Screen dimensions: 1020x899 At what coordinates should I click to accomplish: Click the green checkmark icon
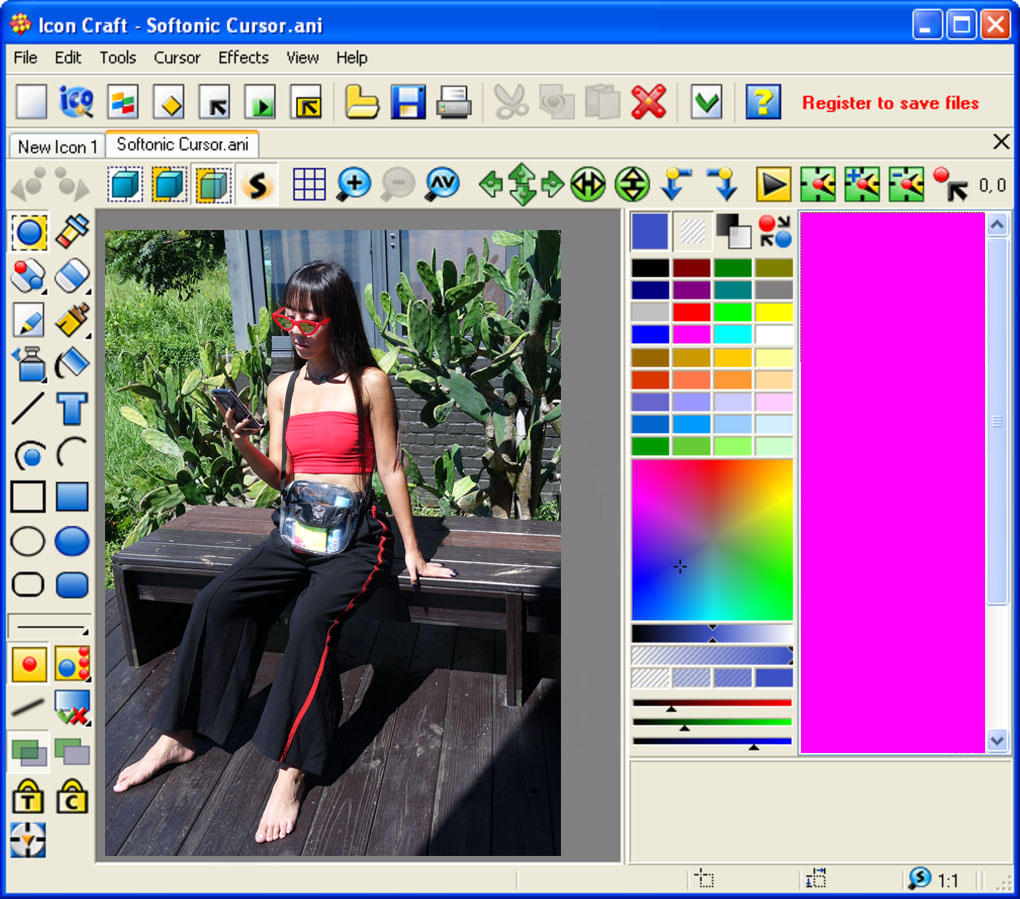click(x=706, y=102)
